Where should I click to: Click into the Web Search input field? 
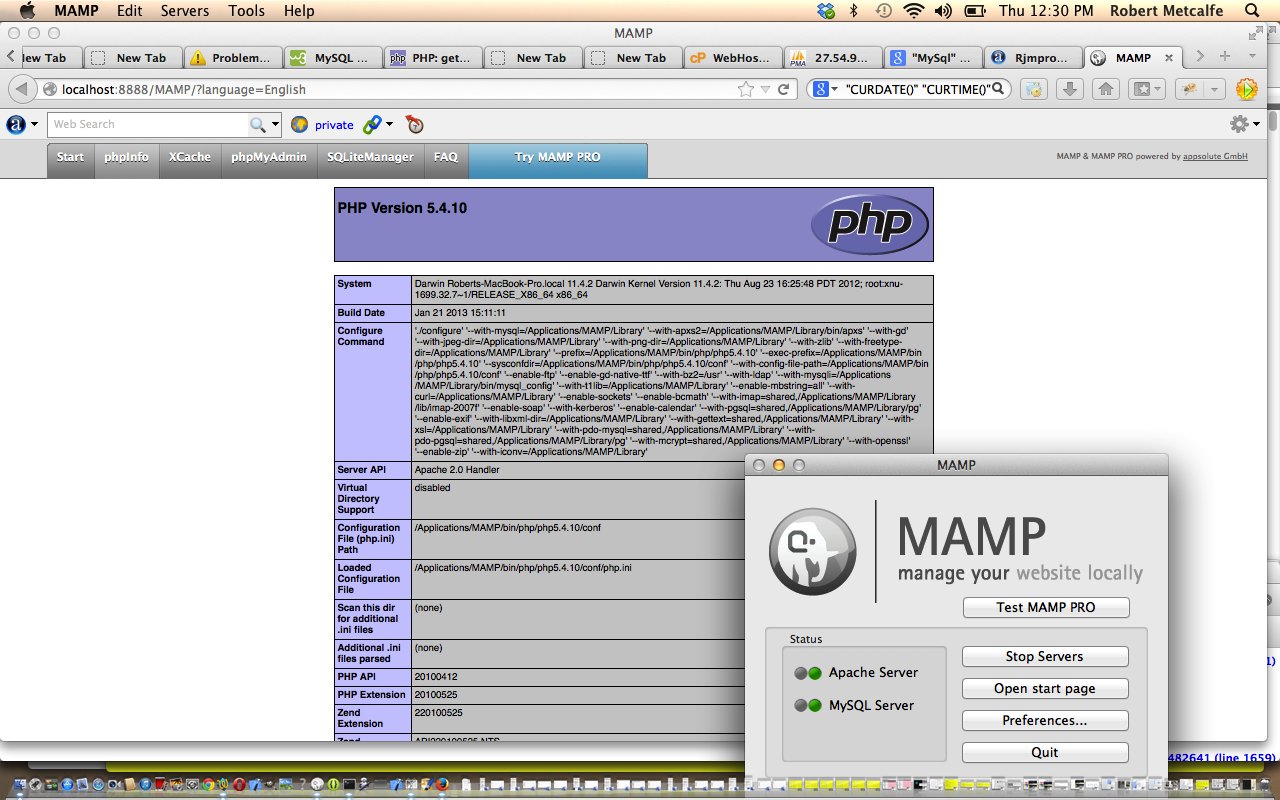(x=148, y=124)
